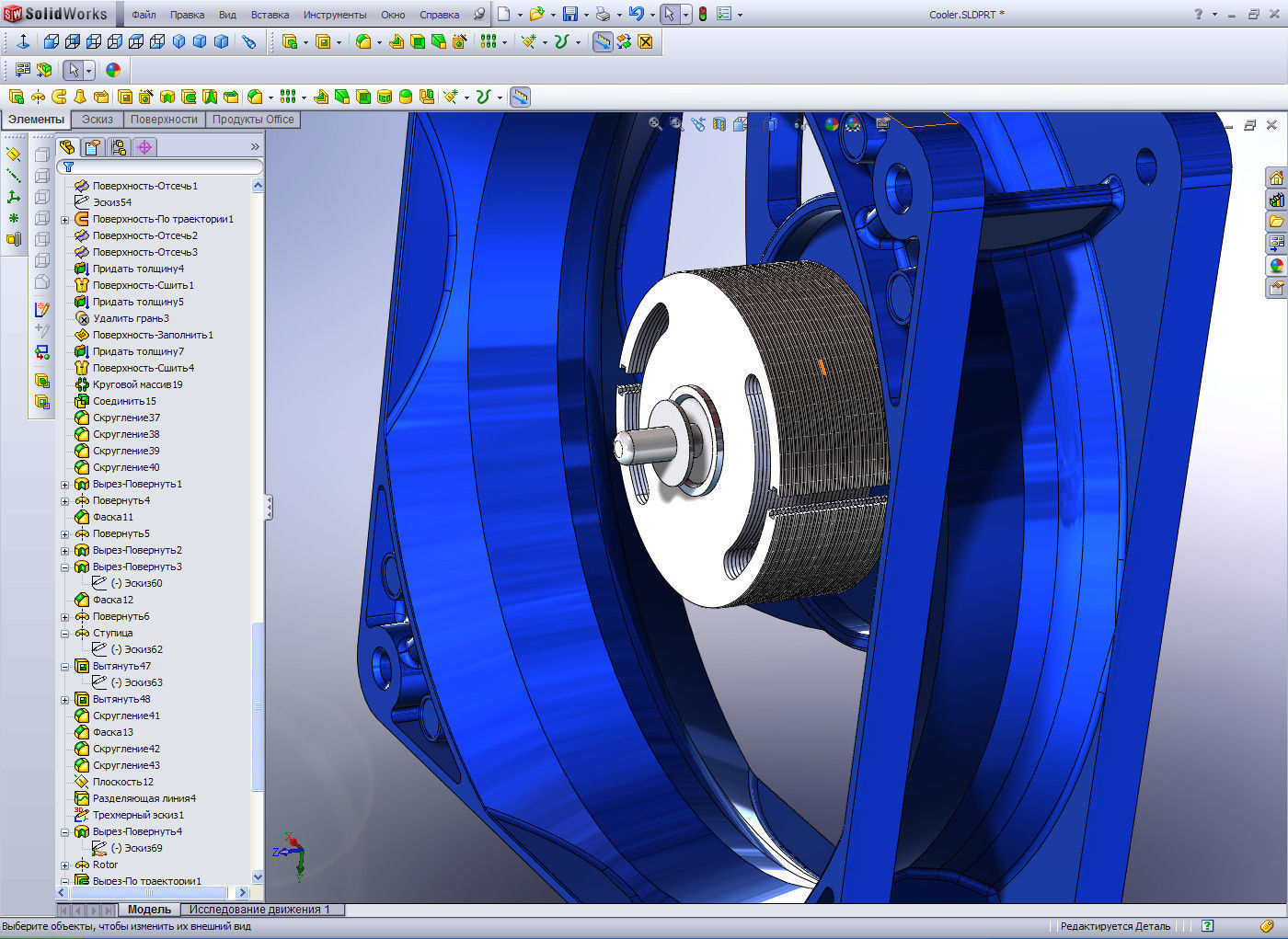The width and height of the screenshot is (1288, 939).
Task: Click Zoom to Fit icon in viewport toolbar
Action: point(656,123)
